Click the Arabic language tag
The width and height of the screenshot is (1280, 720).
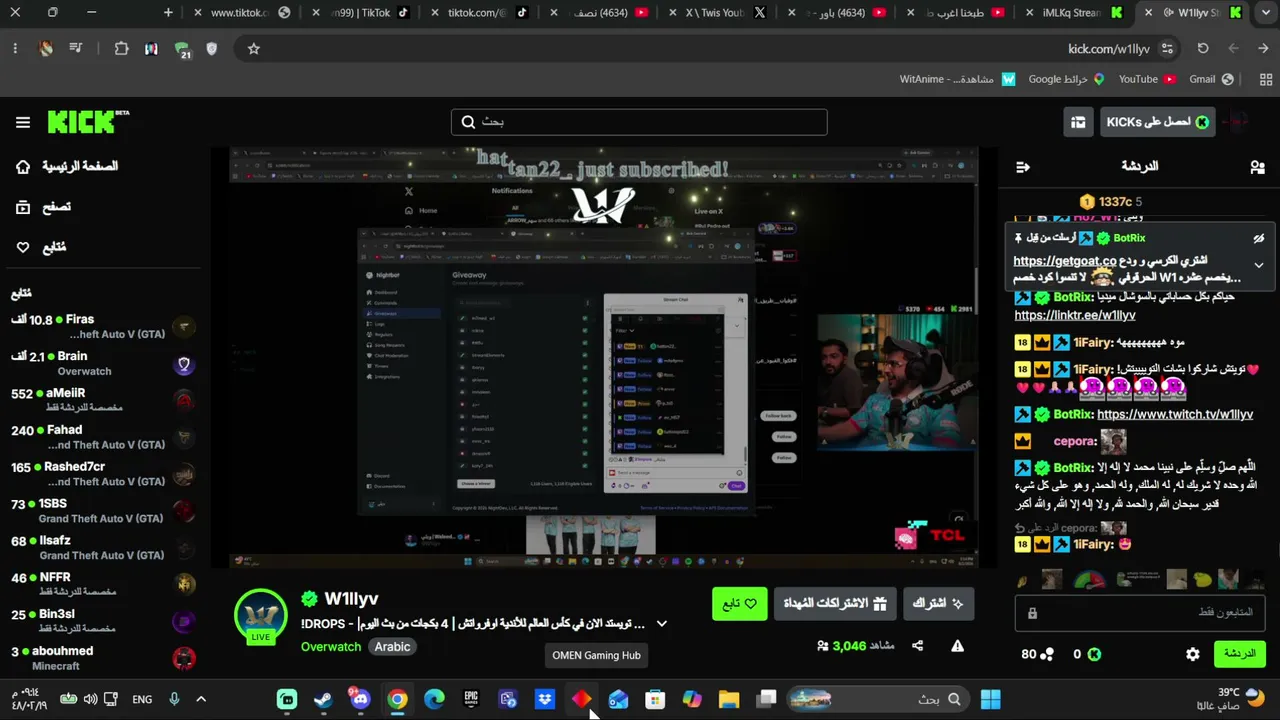[392, 647]
